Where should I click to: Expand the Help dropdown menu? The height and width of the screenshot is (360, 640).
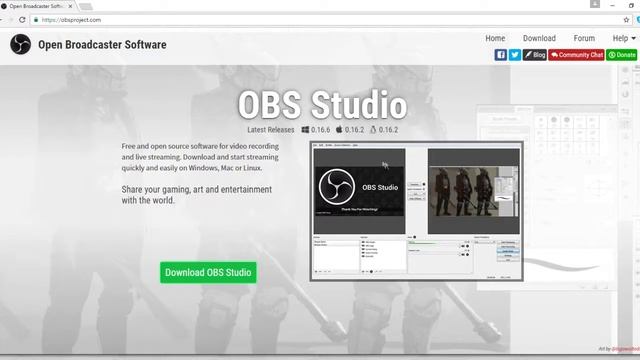pyautogui.click(x=624, y=38)
